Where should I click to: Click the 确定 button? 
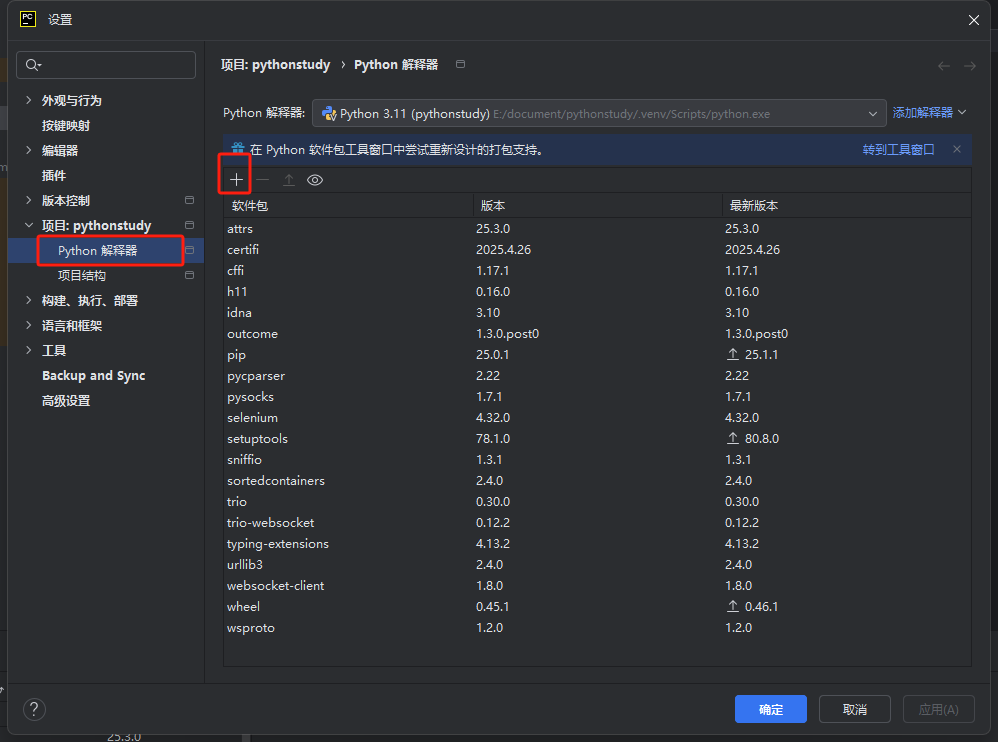click(771, 709)
